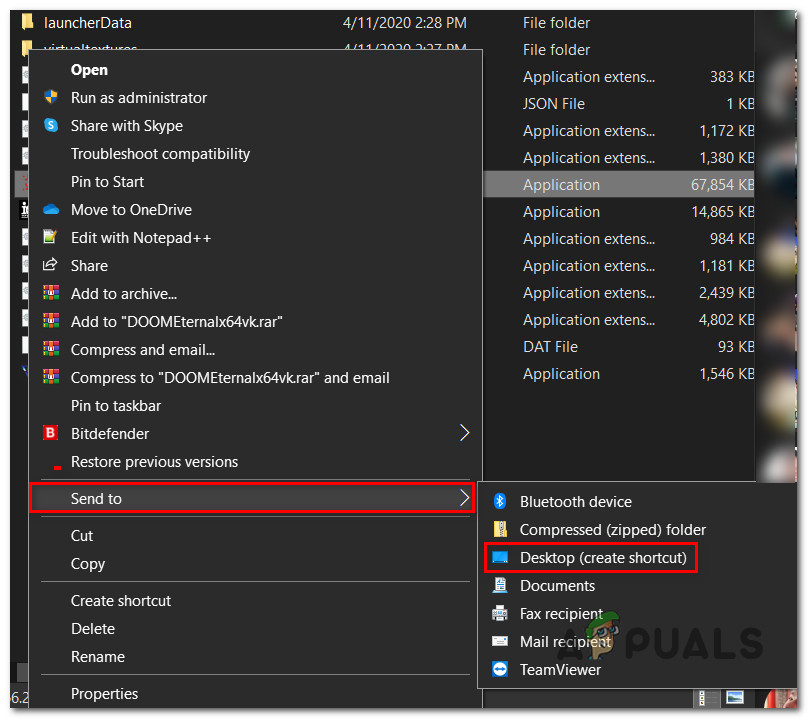
Task: Expand the Send to submenu arrow
Action: (463, 498)
